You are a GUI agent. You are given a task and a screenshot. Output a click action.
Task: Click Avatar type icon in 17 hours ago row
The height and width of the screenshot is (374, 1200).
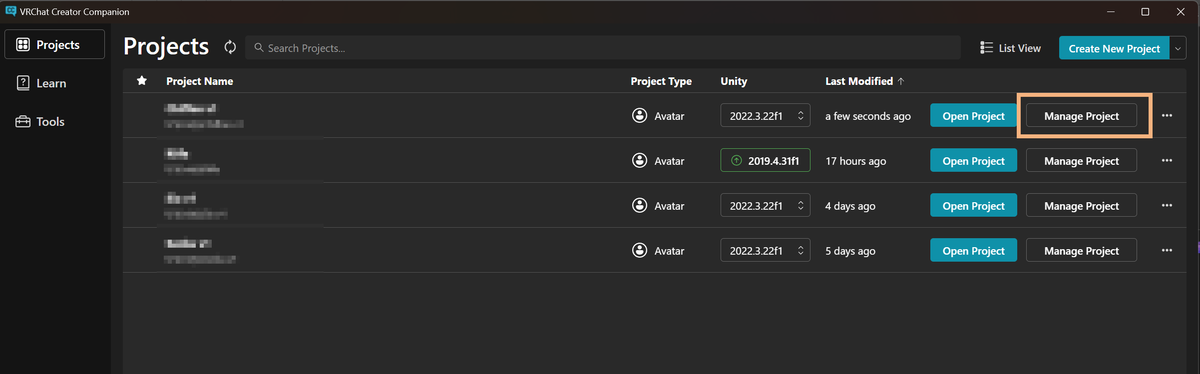pyautogui.click(x=640, y=161)
